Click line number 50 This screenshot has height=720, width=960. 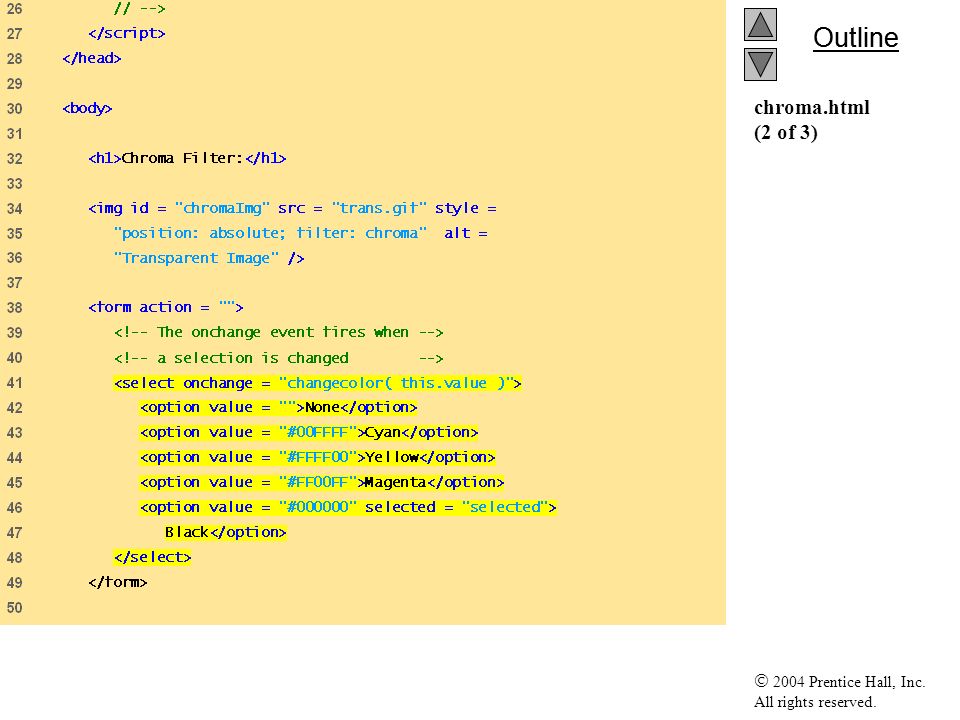pos(14,608)
